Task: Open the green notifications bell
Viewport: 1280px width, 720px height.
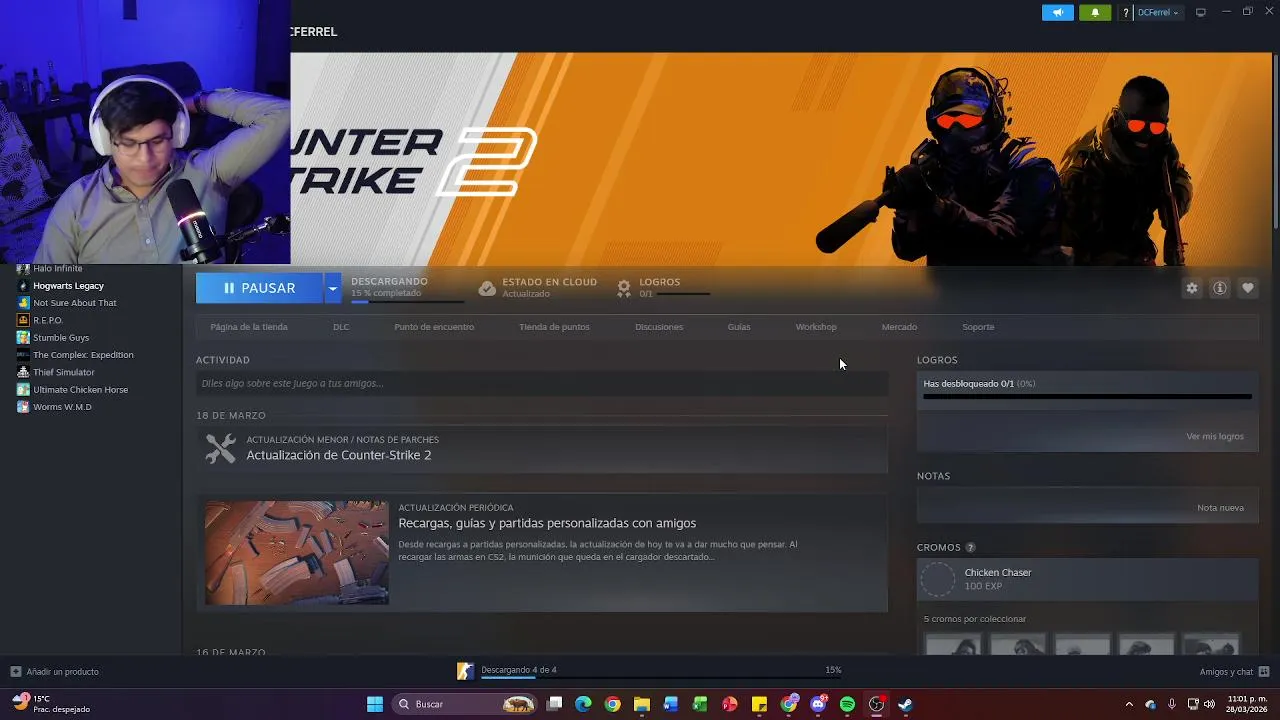Action: coord(1095,13)
